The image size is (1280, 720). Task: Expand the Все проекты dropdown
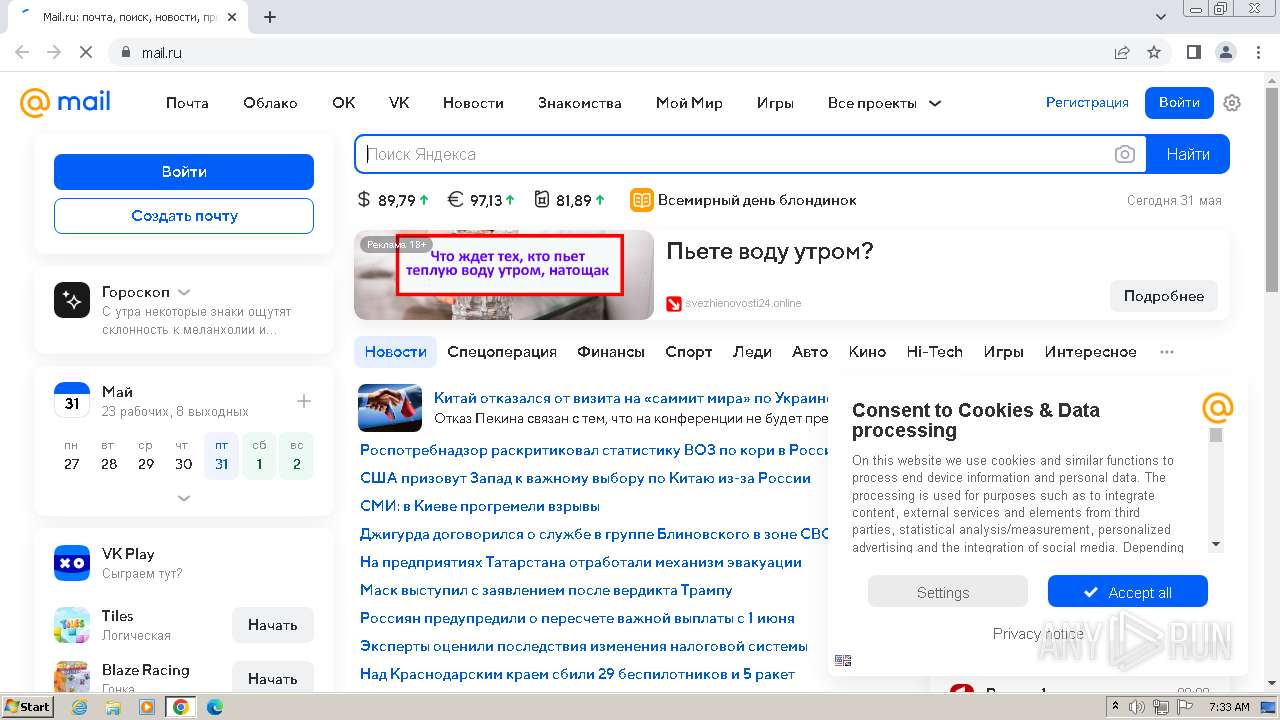tap(885, 103)
